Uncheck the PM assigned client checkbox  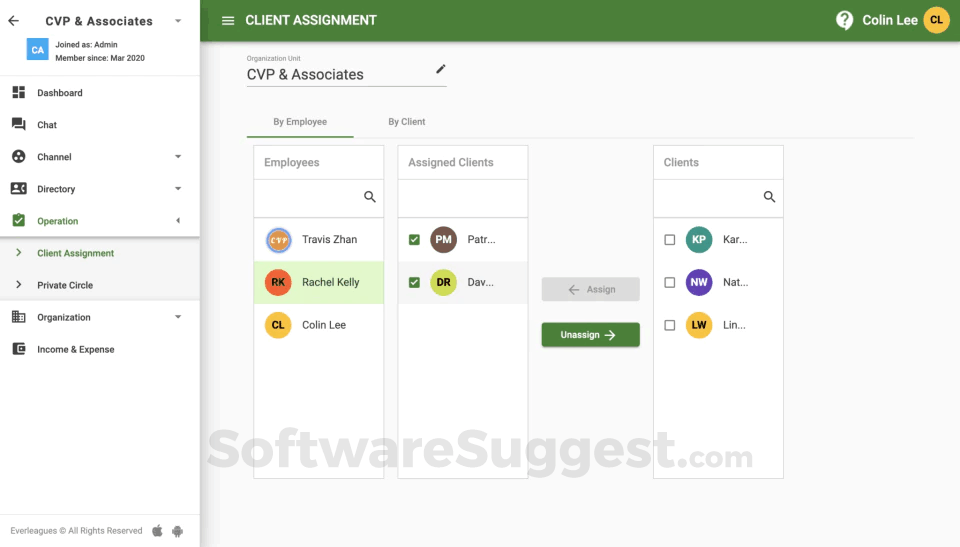point(414,240)
